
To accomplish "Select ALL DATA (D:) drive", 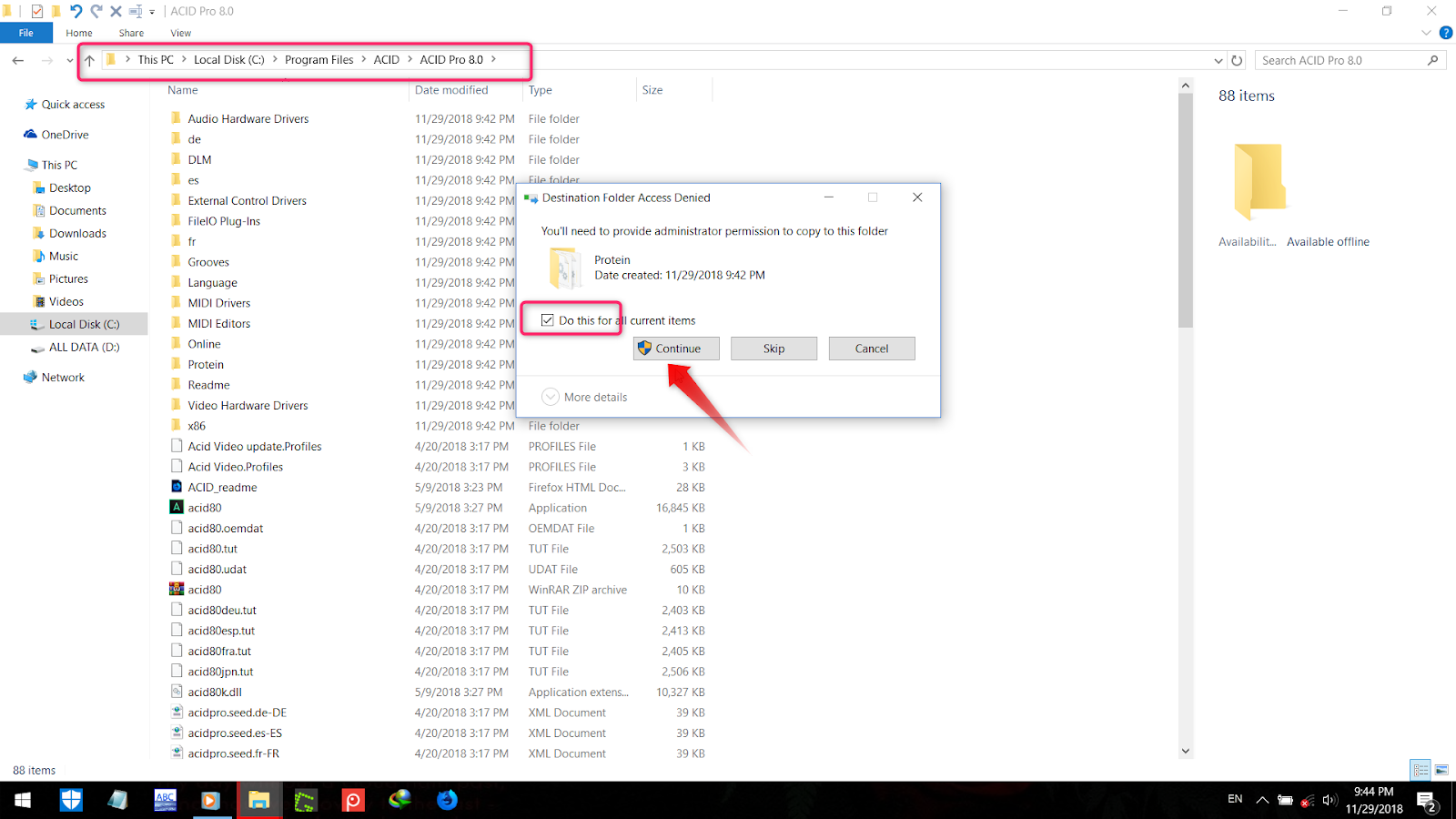I will (84, 348).
